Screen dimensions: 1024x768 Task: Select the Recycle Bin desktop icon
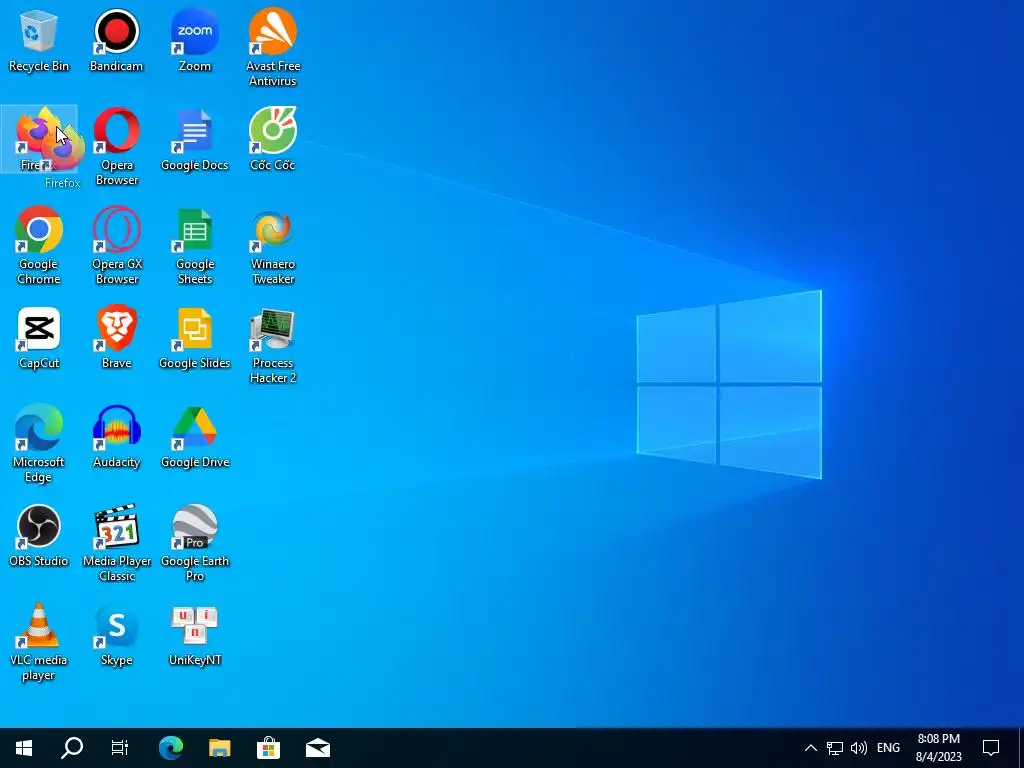[x=39, y=40]
